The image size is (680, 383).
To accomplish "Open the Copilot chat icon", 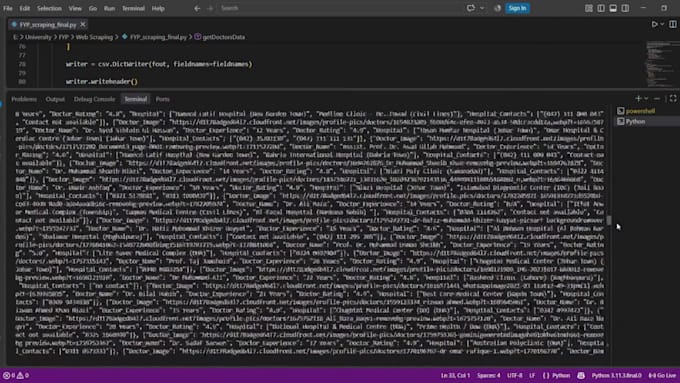I will point(471,8).
